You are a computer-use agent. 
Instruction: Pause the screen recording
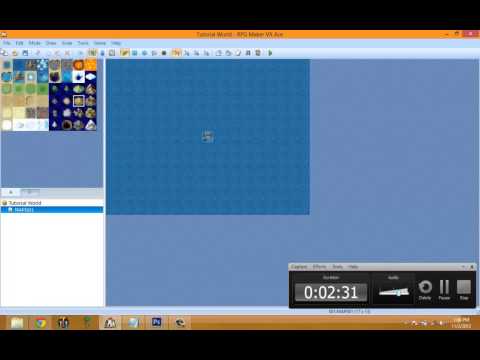(444, 290)
